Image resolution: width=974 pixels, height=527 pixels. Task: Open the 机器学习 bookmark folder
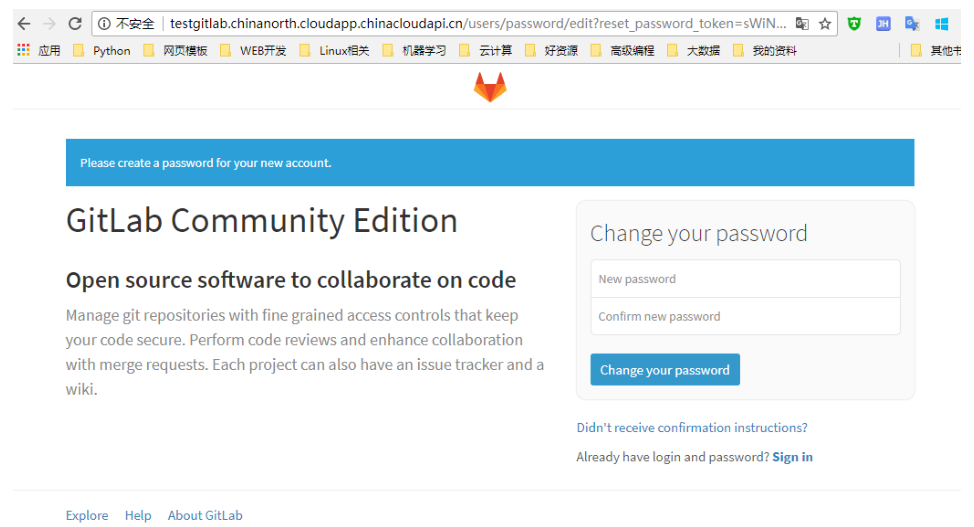pyautogui.click(x=414, y=50)
